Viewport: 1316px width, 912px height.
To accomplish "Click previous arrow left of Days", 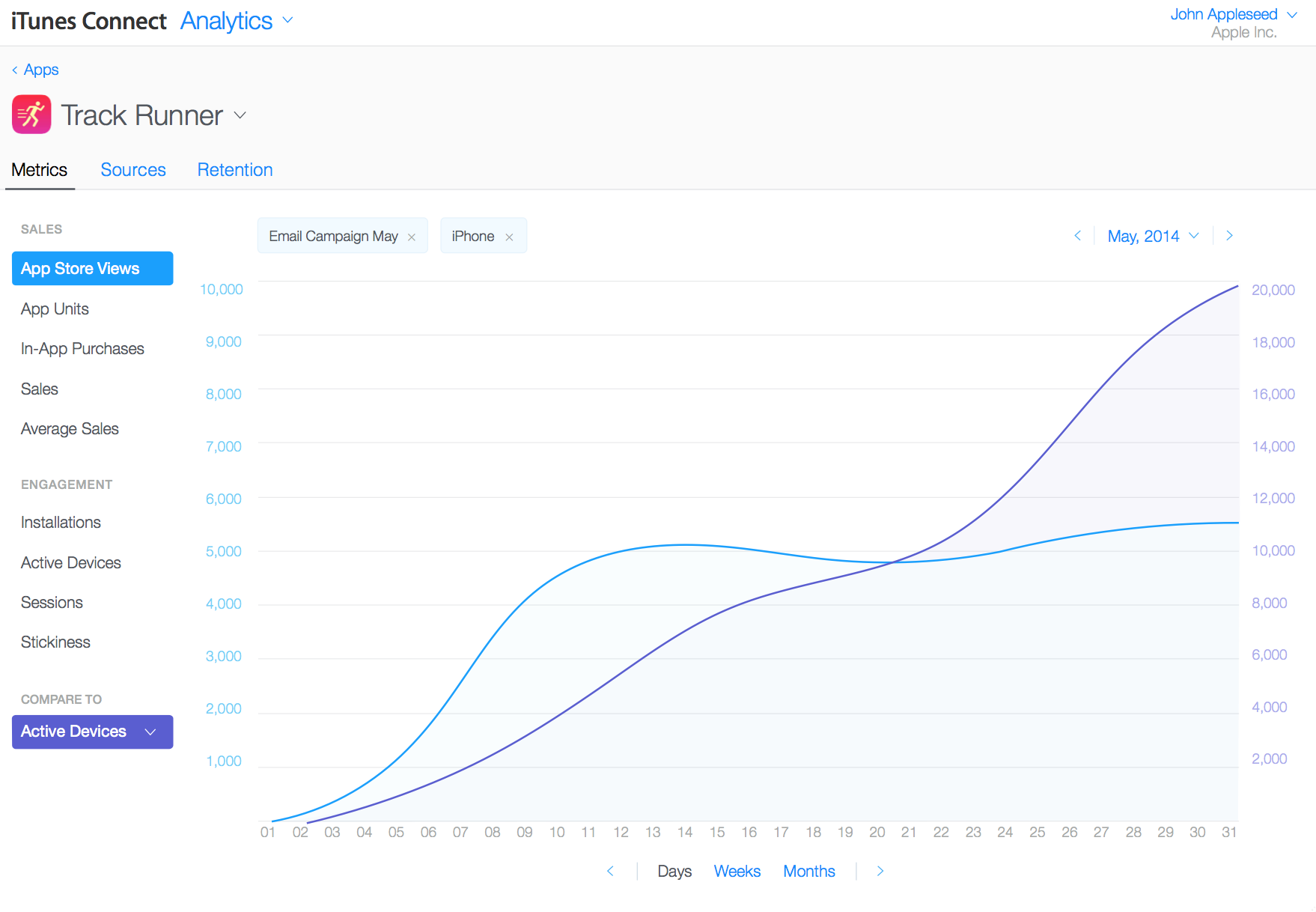I will (x=610, y=871).
